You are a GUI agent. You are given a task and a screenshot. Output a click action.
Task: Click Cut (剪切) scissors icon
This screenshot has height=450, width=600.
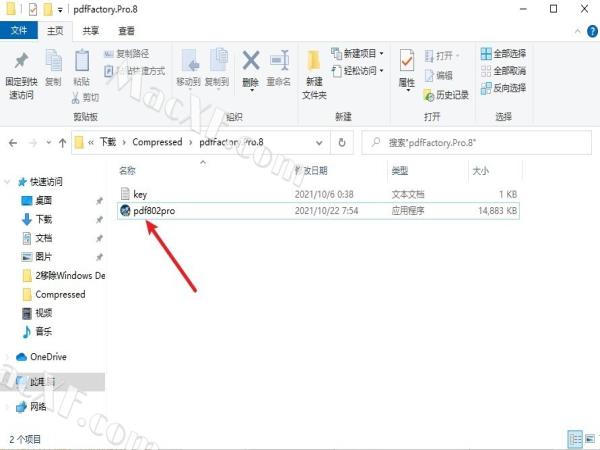(x=75, y=98)
